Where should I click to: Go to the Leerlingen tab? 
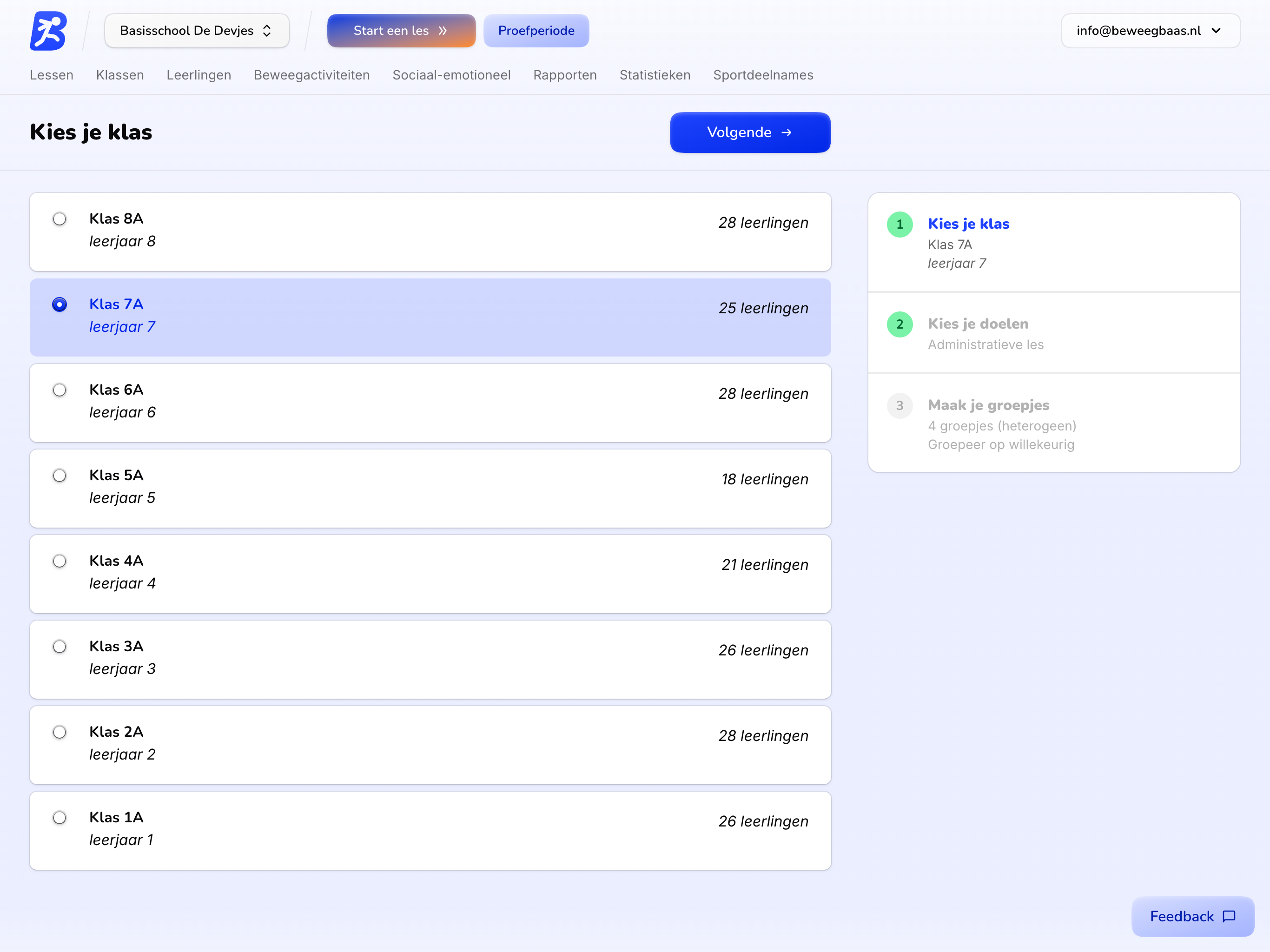pos(198,75)
